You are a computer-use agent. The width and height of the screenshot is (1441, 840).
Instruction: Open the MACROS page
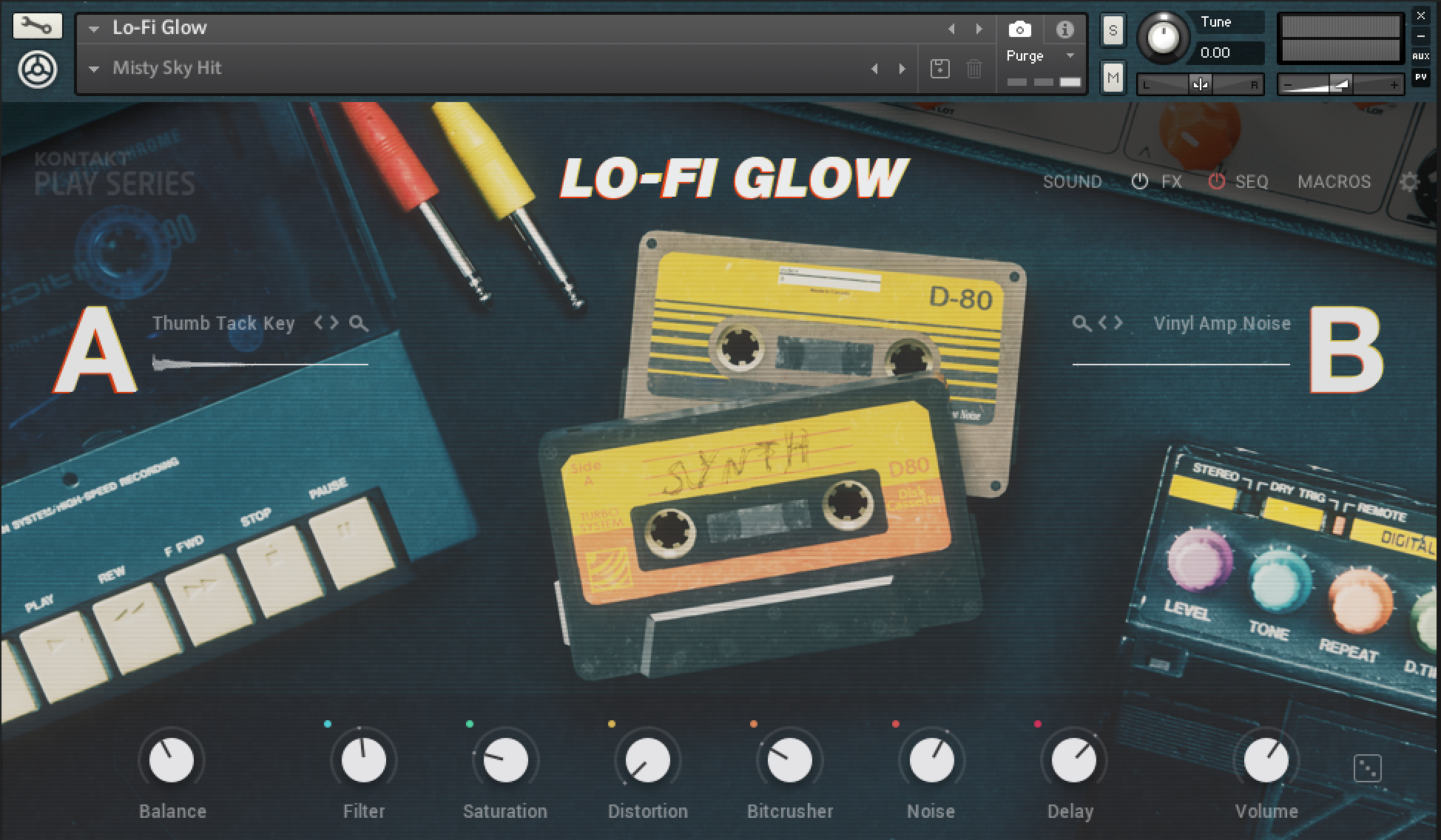[x=1334, y=181]
